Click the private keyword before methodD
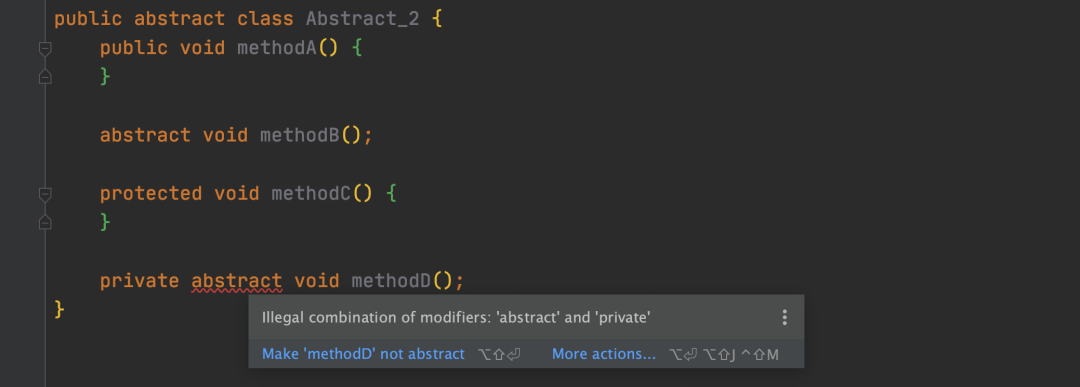 click(140, 281)
